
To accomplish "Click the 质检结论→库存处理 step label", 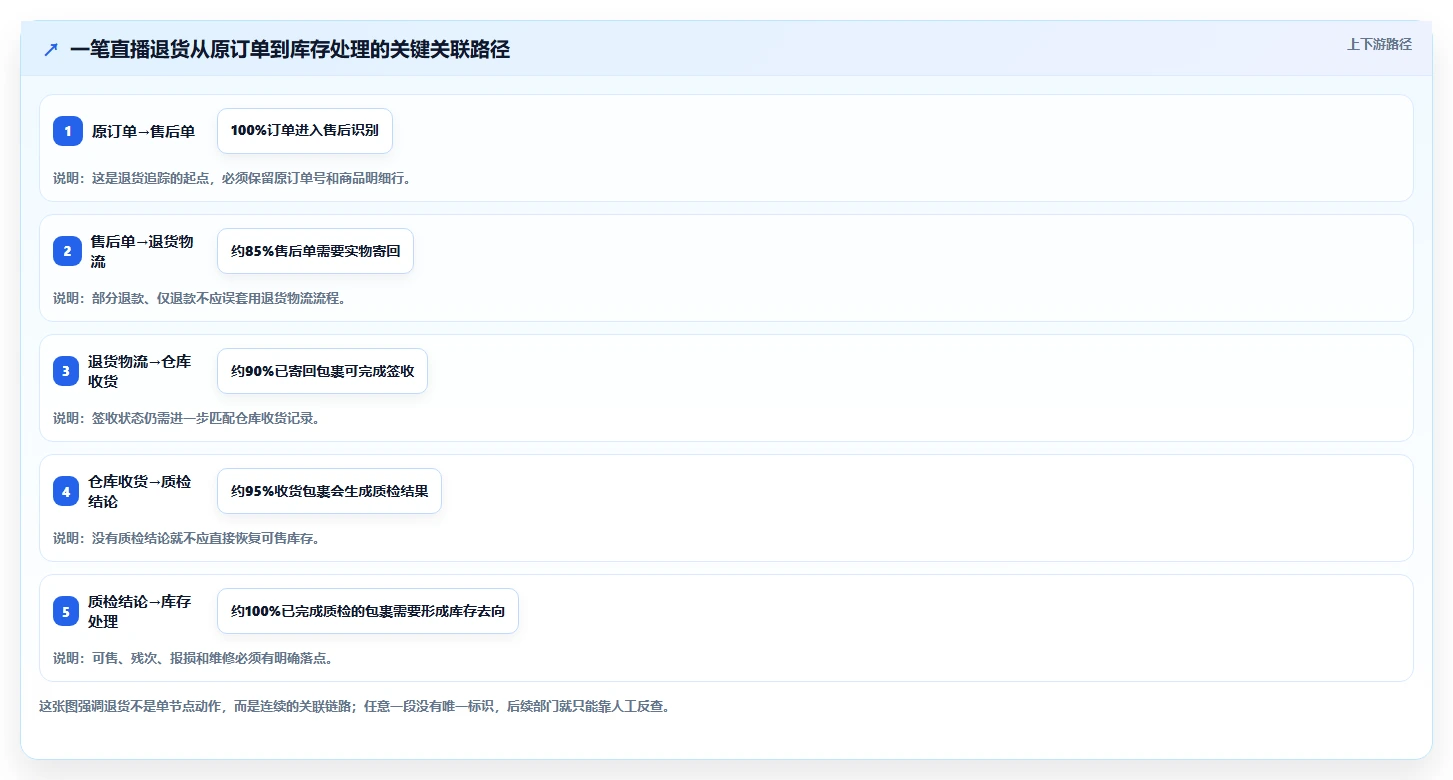I will pos(139,611).
